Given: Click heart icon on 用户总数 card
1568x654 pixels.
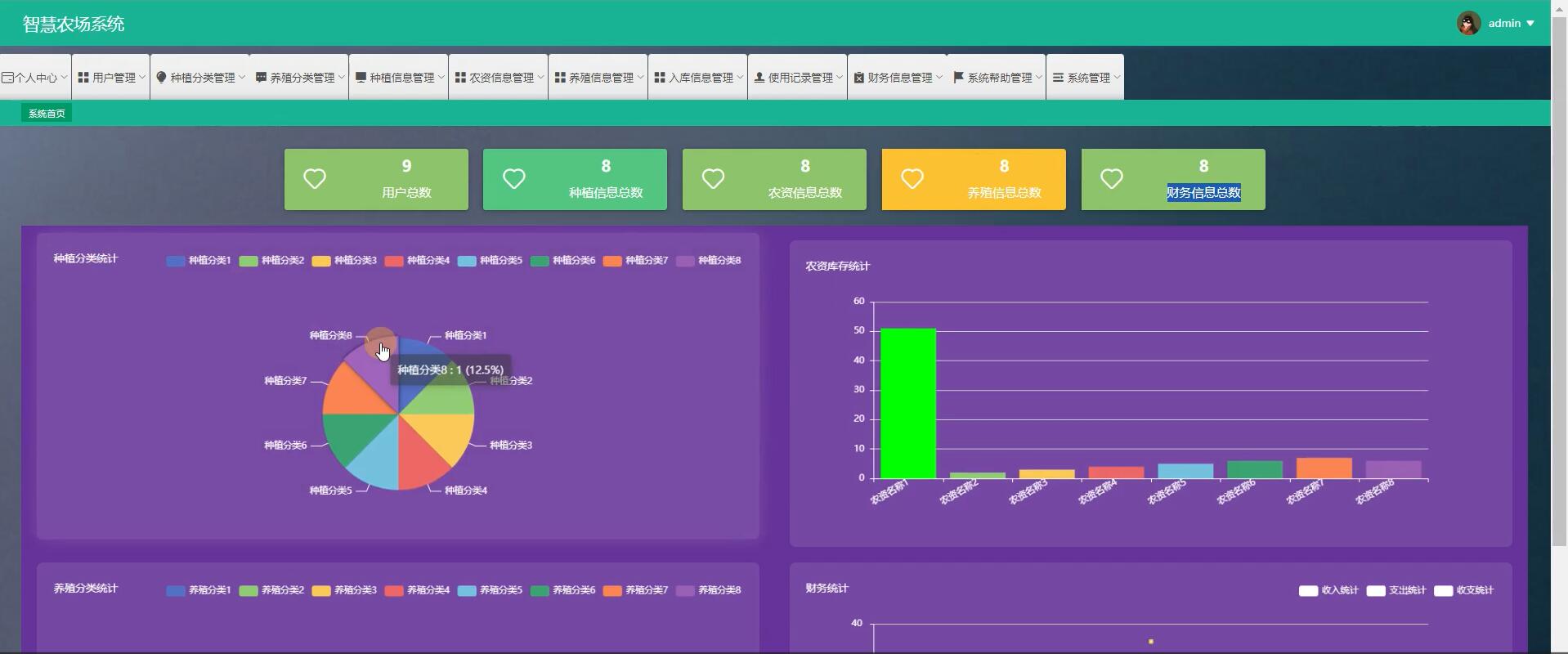Looking at the screenshot, I should click(315, 179).
